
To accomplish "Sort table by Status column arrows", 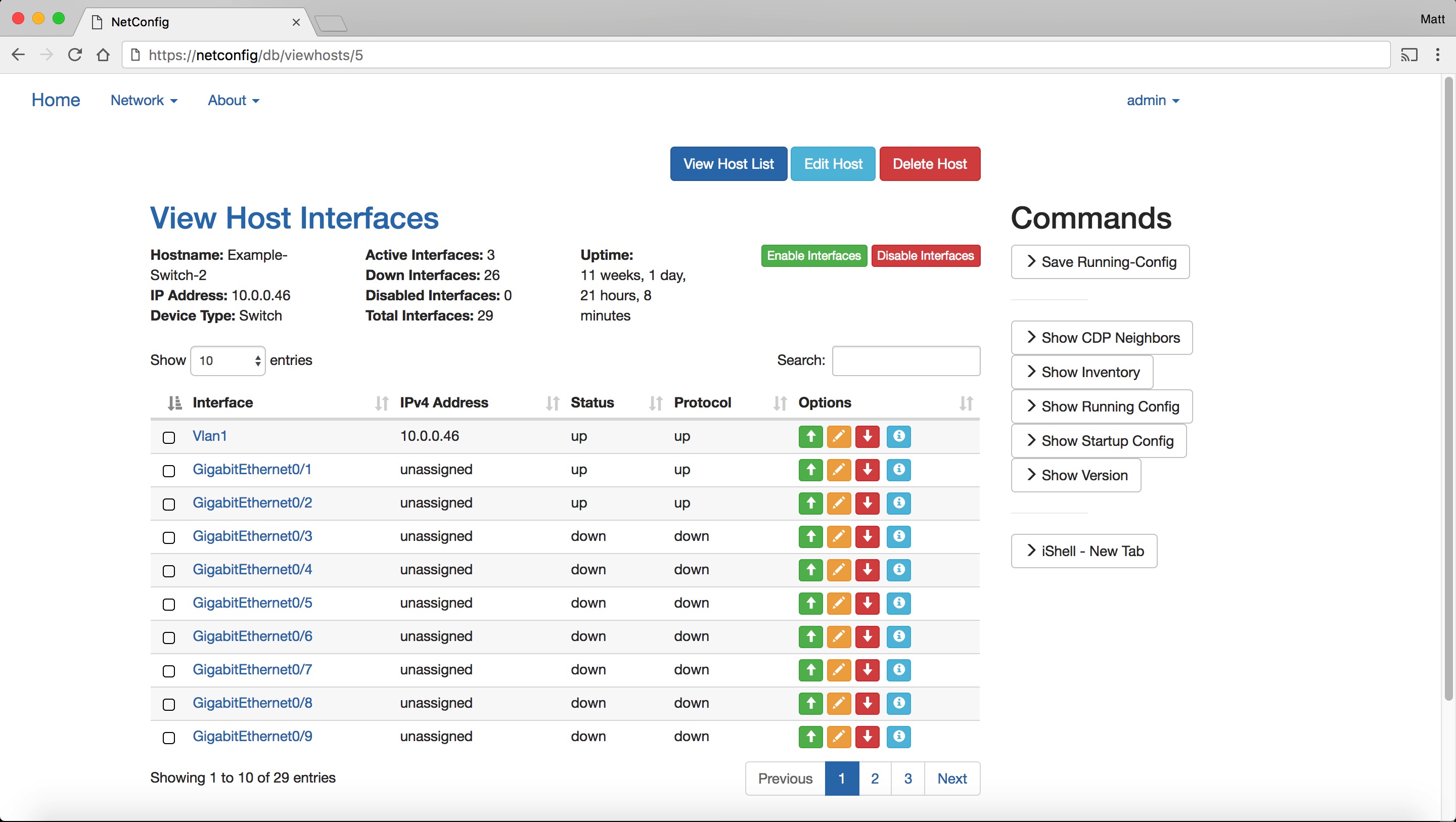I will 656,403.
